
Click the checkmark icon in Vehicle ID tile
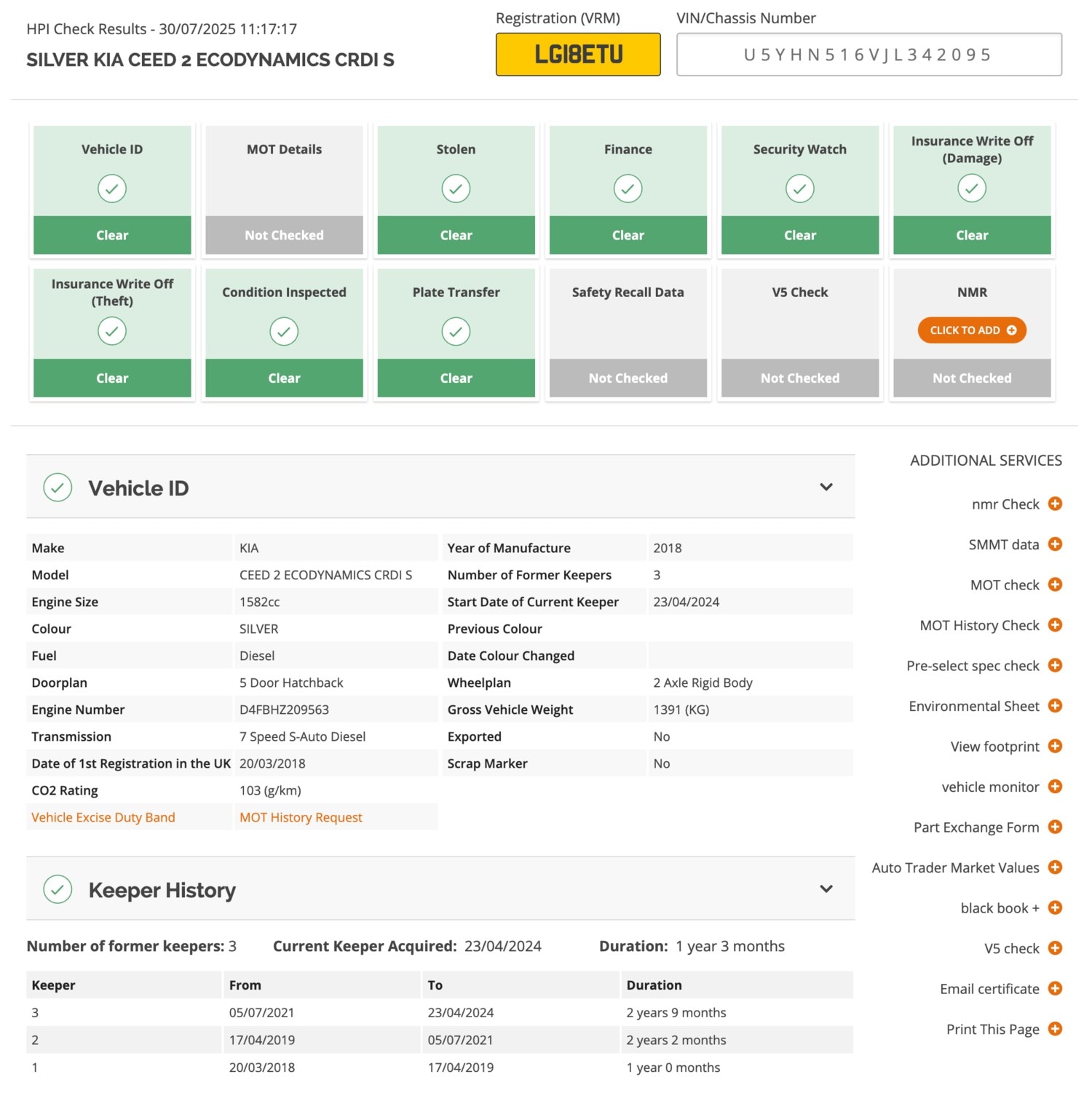112,188
